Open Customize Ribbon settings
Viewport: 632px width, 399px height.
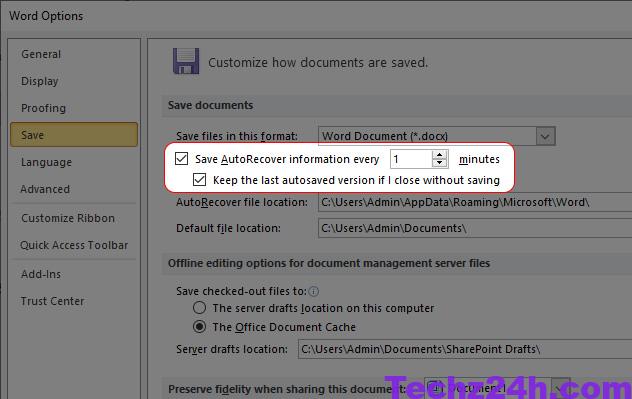coord(68,218)
